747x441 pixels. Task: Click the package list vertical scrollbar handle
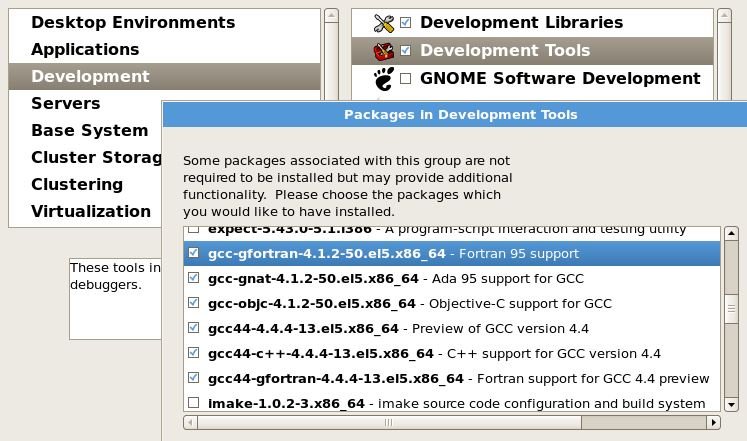click(731, 309)
